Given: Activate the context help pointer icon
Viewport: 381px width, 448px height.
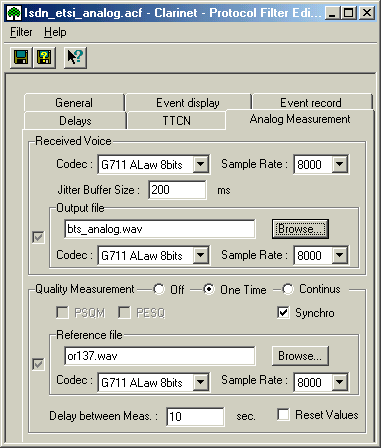Looking at the screenshot, I should click(x=75, y=57).
